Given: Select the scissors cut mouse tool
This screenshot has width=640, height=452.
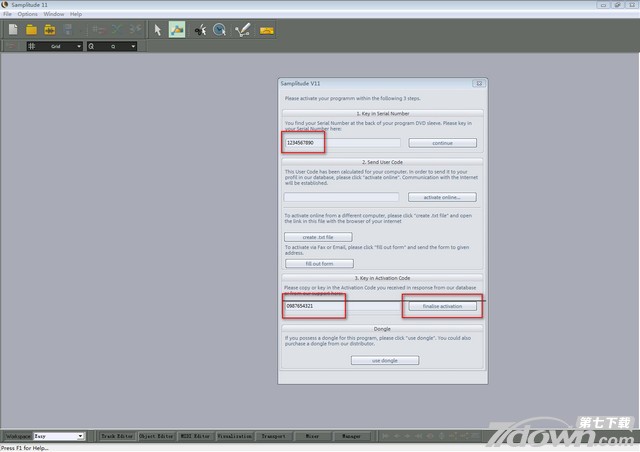Looking at the screenshot, I should [200, 30].
